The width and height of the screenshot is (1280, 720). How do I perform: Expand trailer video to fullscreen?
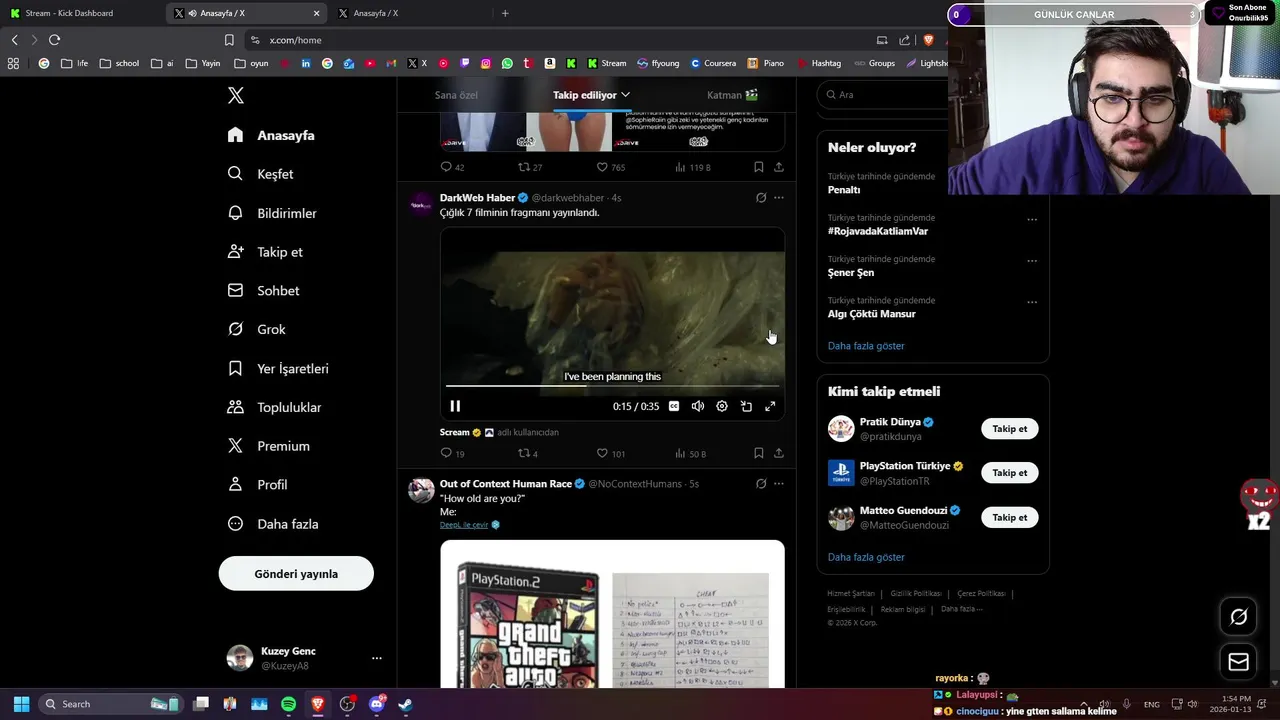coord(770,406)
